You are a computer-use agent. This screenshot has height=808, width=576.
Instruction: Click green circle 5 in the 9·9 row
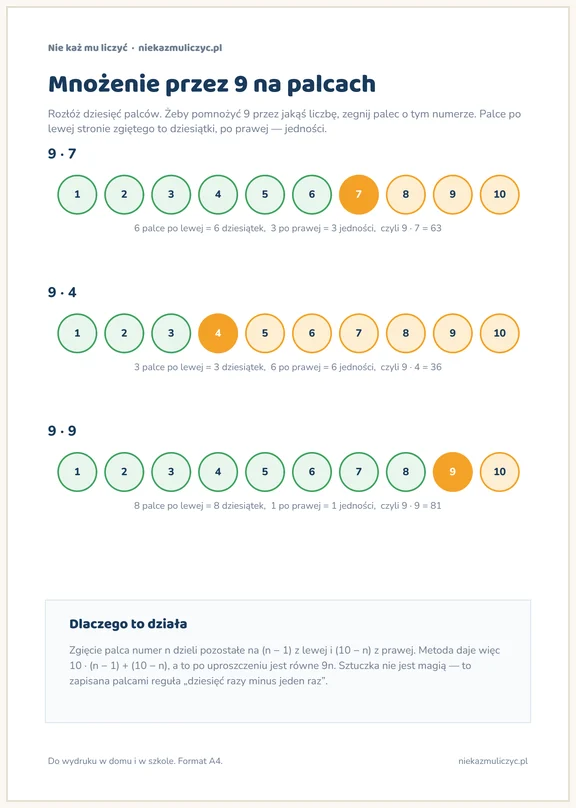(x=265, y=472)
